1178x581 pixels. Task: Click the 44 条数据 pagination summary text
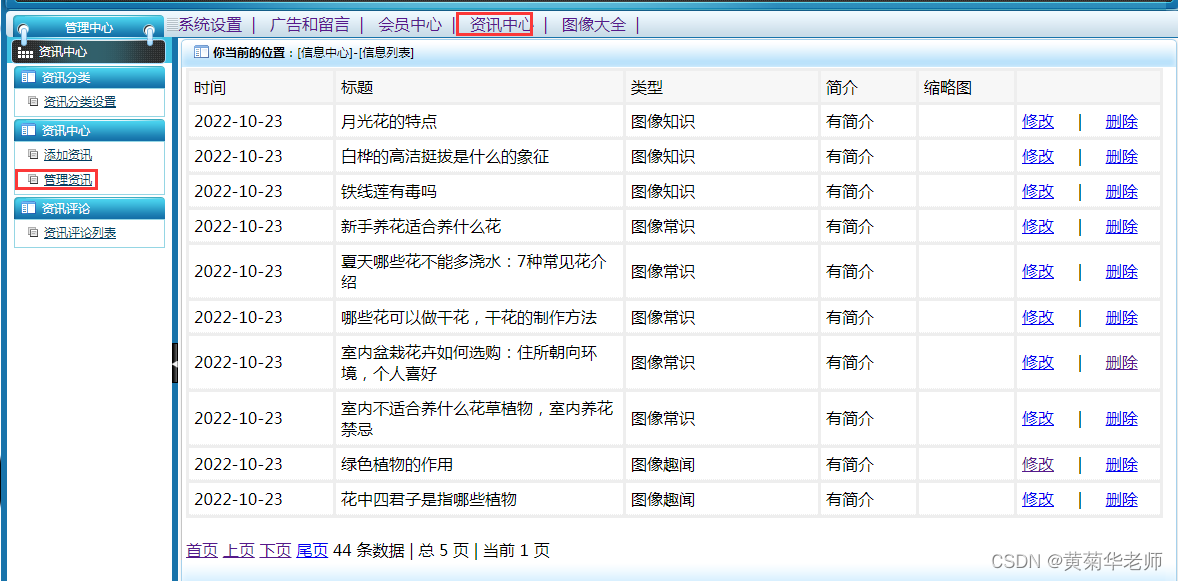368,551
